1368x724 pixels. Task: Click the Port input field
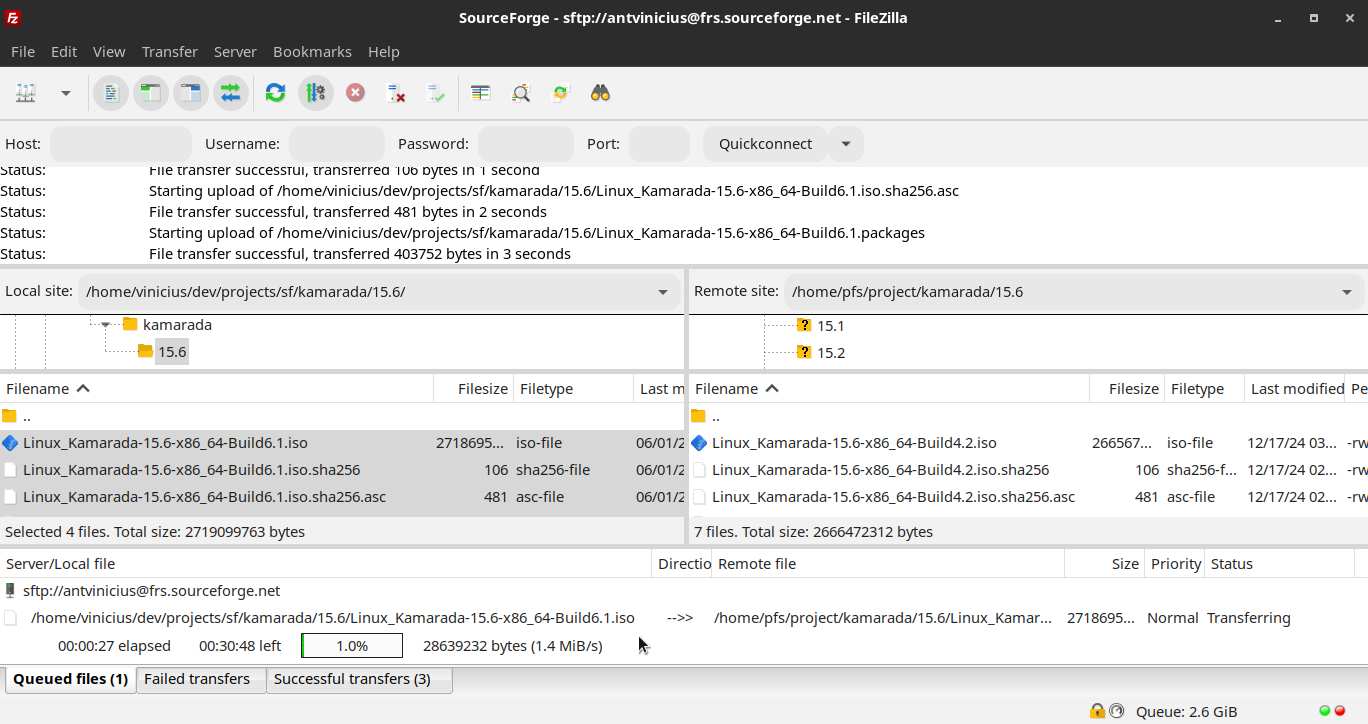(x=659, y=144)
